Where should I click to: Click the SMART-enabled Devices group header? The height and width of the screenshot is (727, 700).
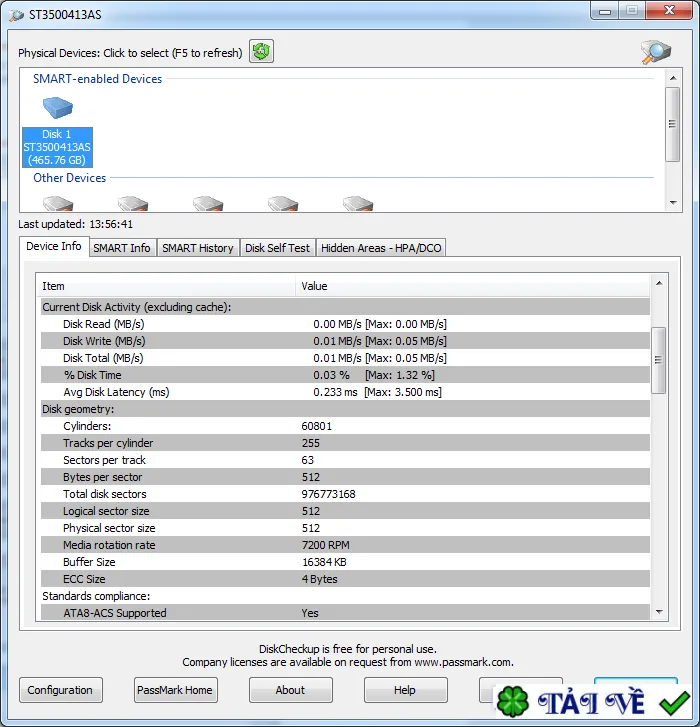97,79
